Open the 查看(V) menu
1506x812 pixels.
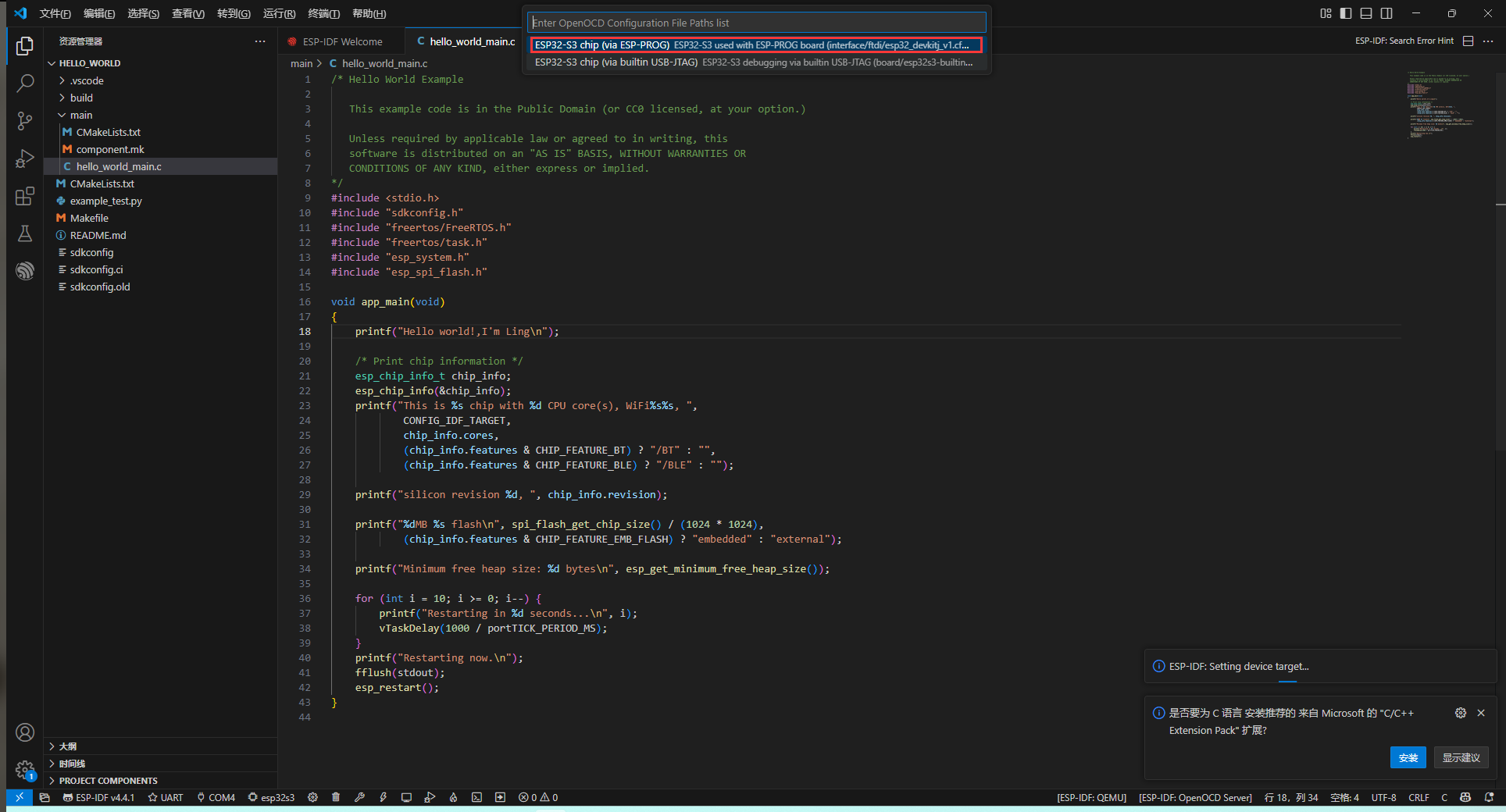coord(188,13)
